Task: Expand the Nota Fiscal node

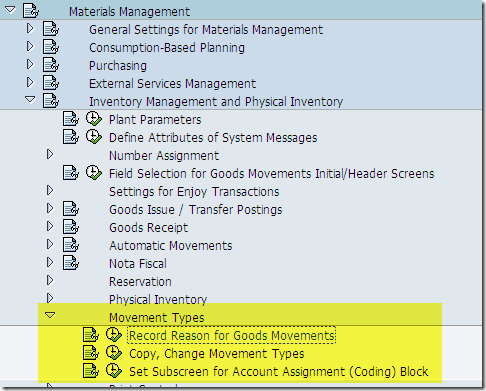Action: point(50,263)
